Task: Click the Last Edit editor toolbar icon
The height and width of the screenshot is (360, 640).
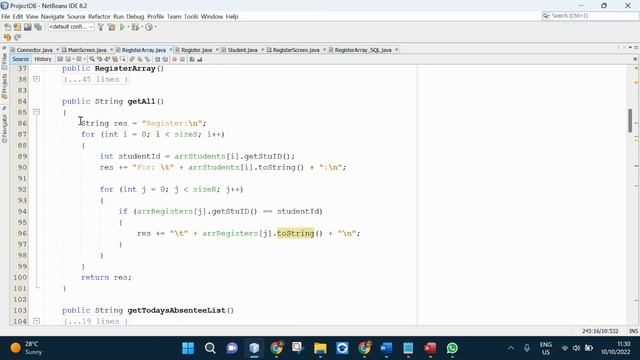Action: click(x=60, y=59)
